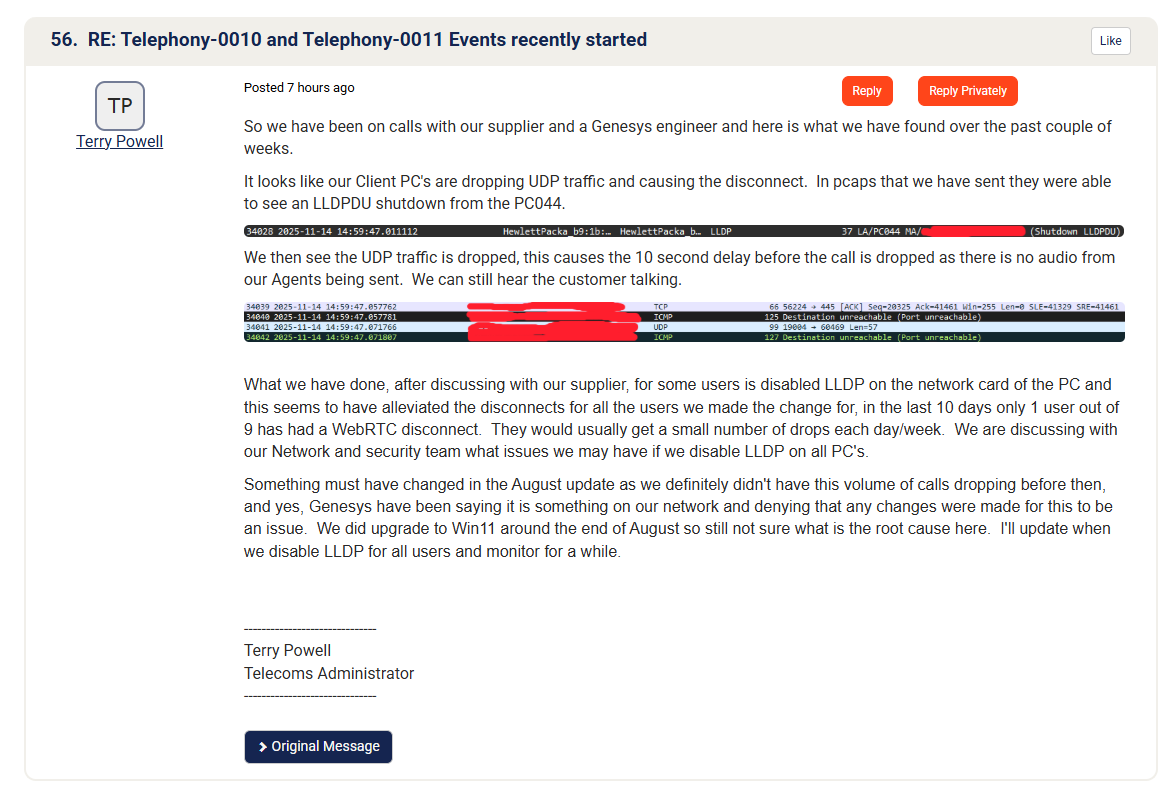Click Terry Powell's name in the signature
The width and height of the screenshot is (1172, 790).
287,650
